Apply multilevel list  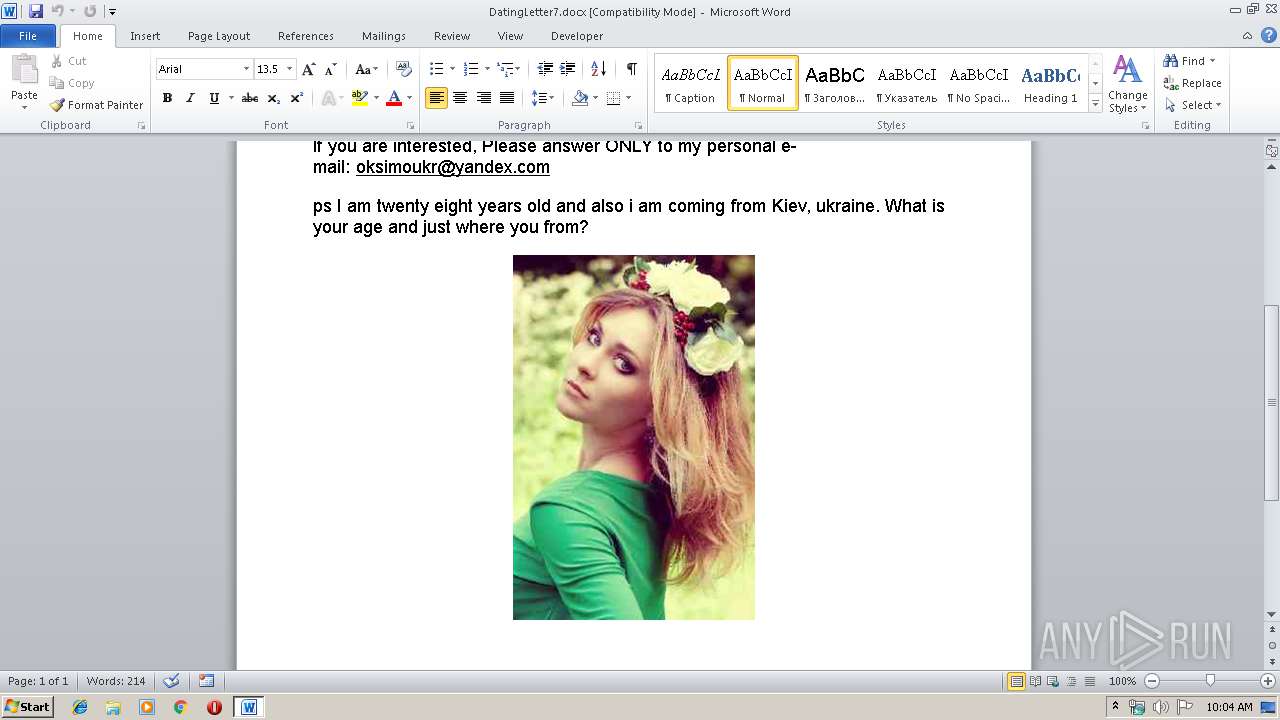coord(505,69)
